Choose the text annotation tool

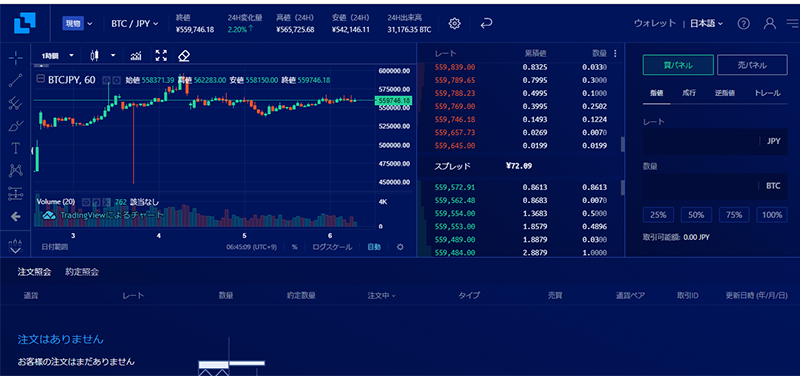16,148
